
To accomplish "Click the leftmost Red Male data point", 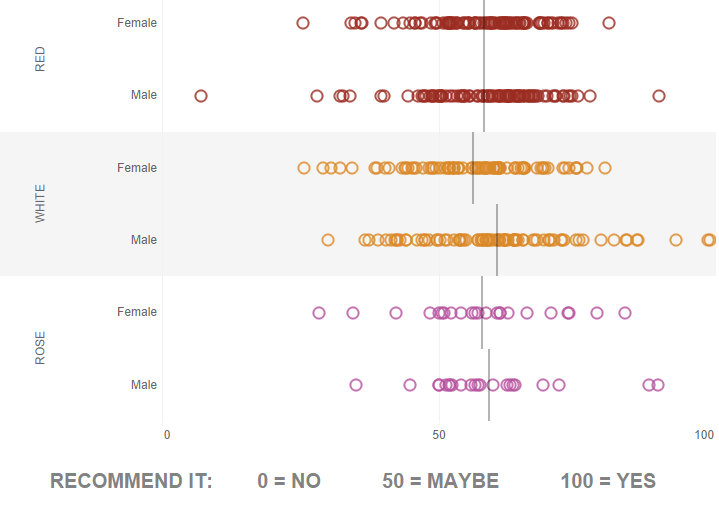I will point(201,96).
